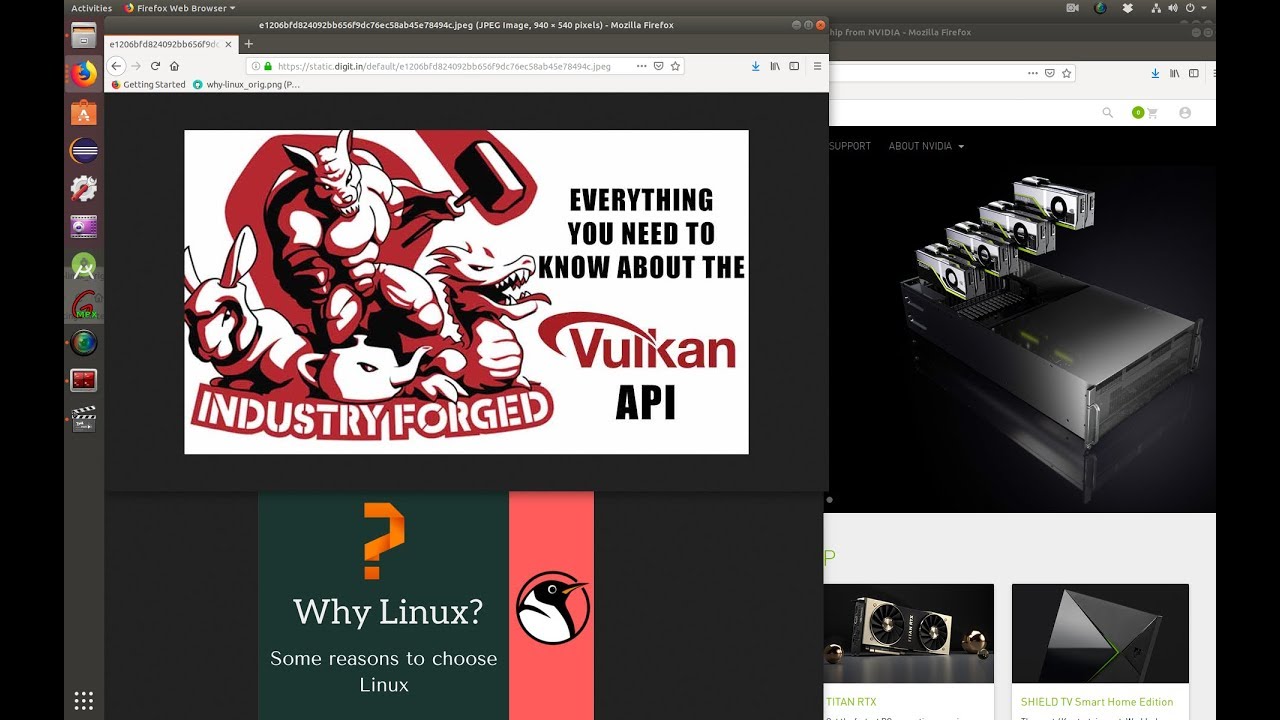Open the Library in front Firefox window
The width and height of the screenshot is (1280, 720).
pos(775,66)
